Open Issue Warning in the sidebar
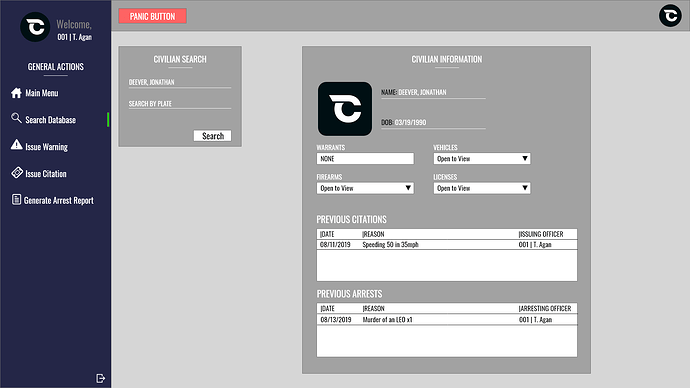This screenshot has width=690, height=388. (x=47, y=147)
